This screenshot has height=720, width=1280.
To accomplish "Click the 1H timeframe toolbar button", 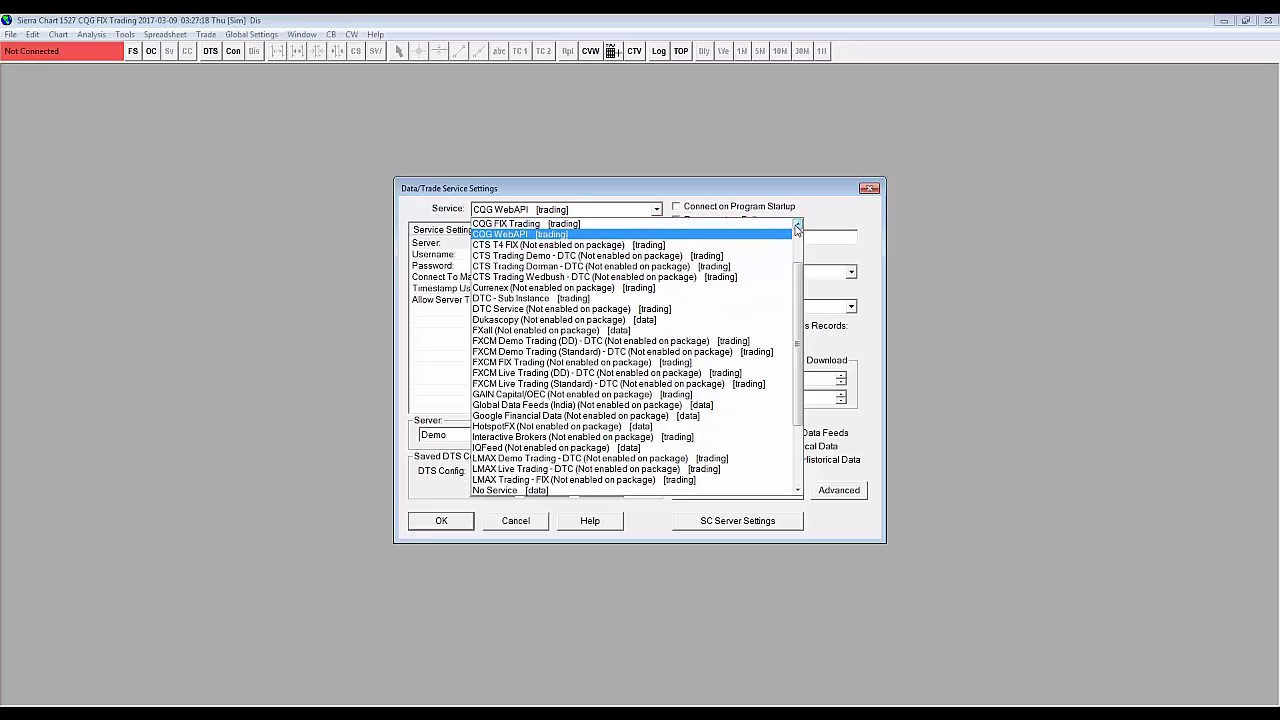I will [x=822, y=51].
